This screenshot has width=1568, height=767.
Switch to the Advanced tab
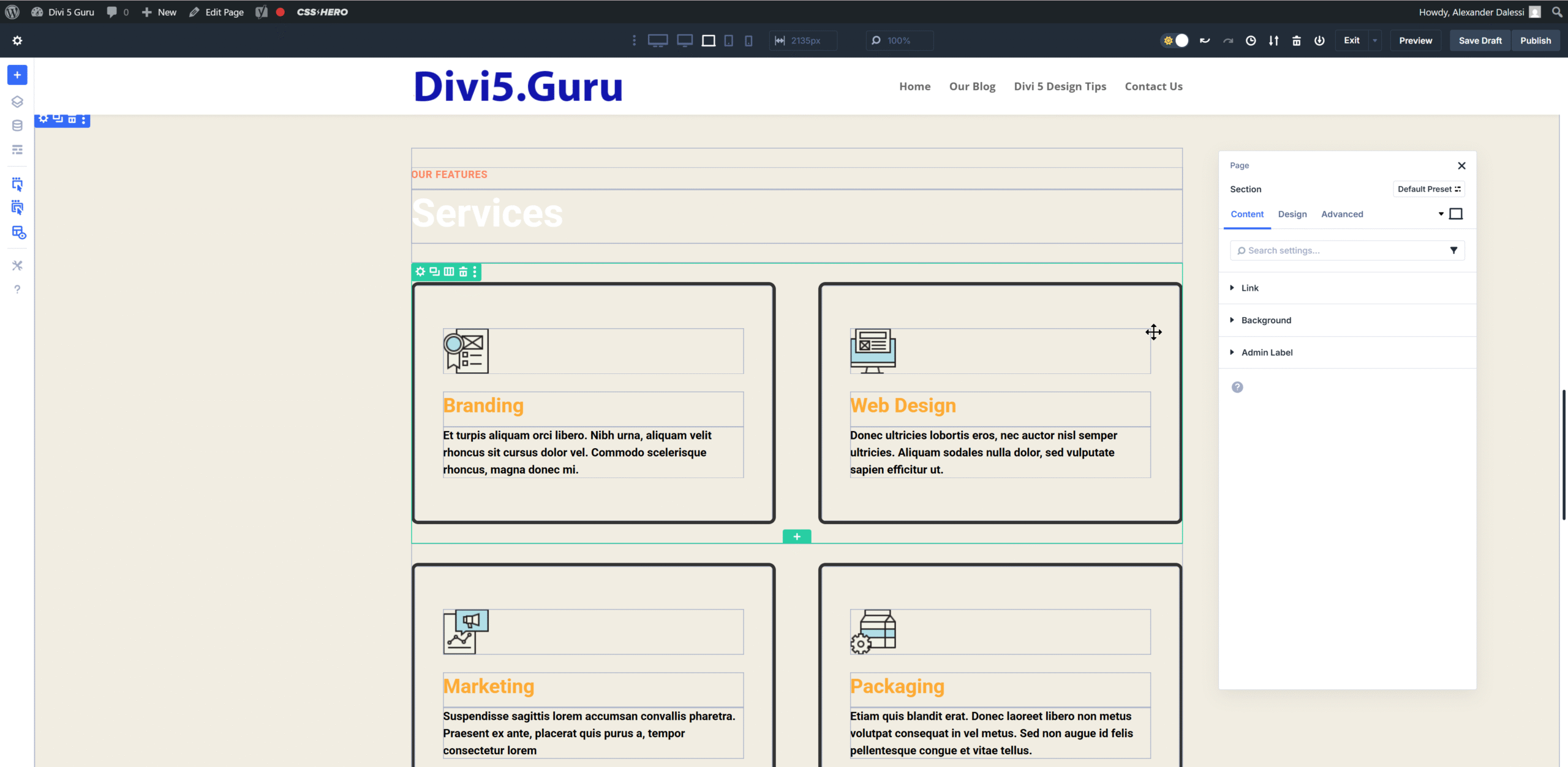point(1341,214)
